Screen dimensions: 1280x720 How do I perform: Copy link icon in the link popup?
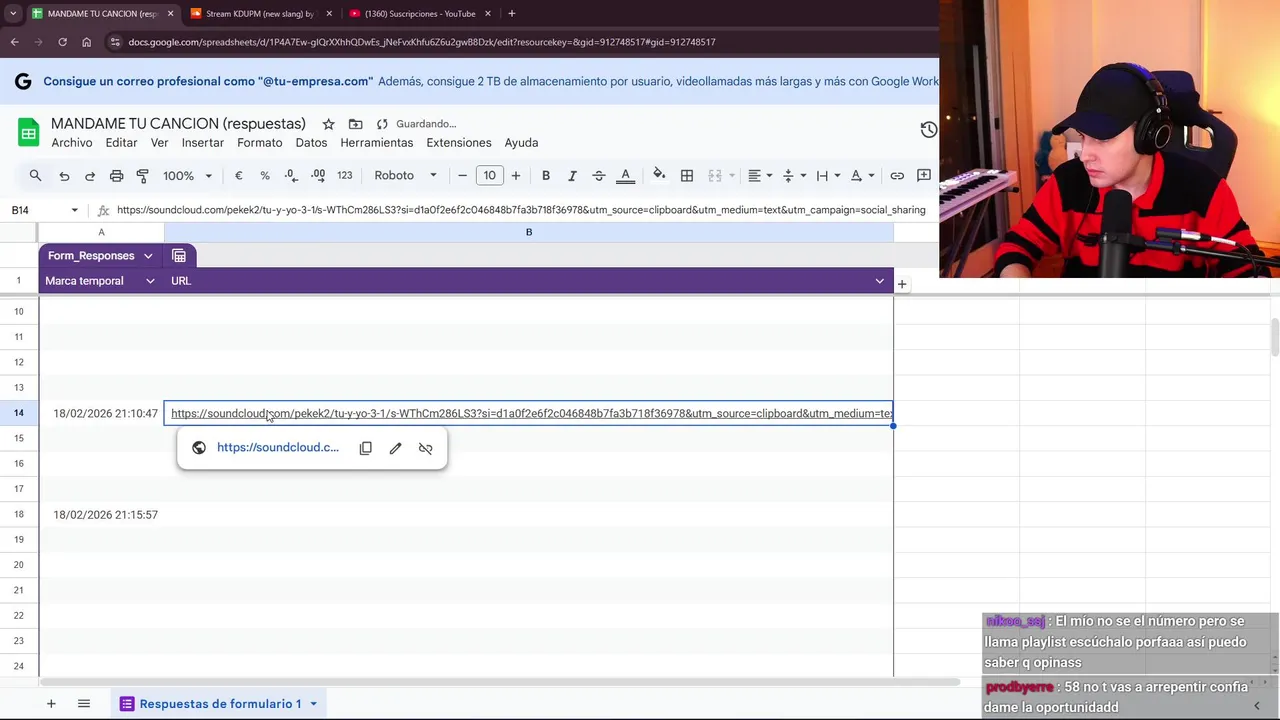coord(366,448)
